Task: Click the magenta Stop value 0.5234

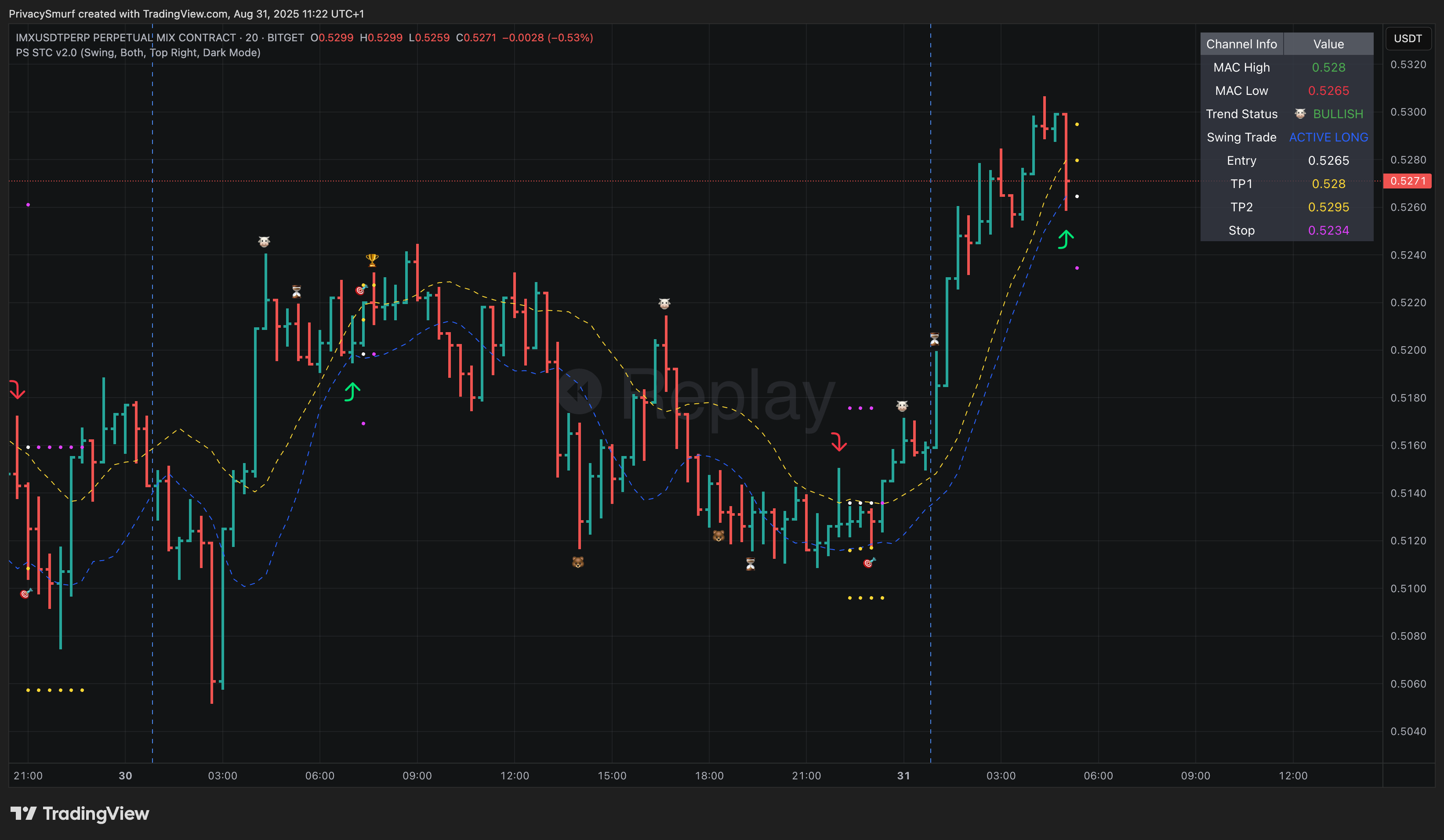Action: (x=1328, y=230)
